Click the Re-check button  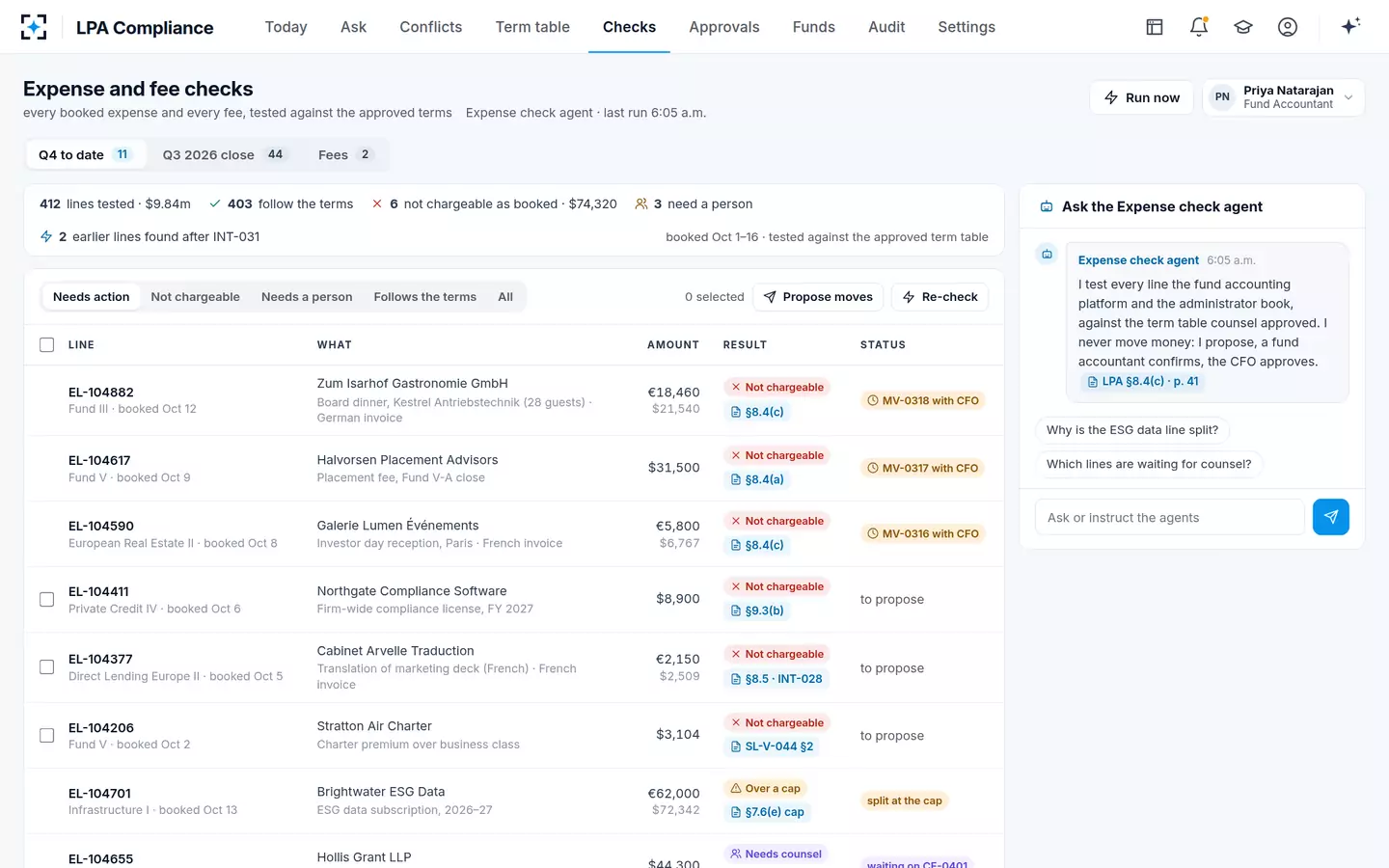point(940,297)
